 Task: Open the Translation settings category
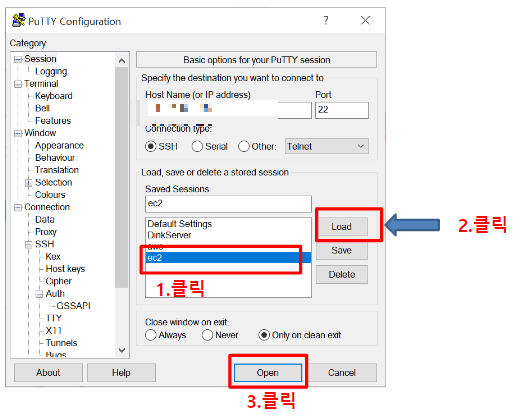click(57, 170)
